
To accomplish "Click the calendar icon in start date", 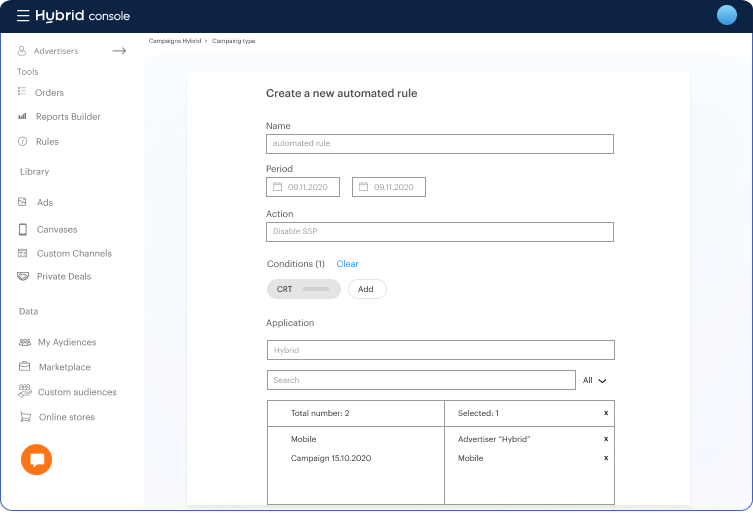I will coord(278,186).
